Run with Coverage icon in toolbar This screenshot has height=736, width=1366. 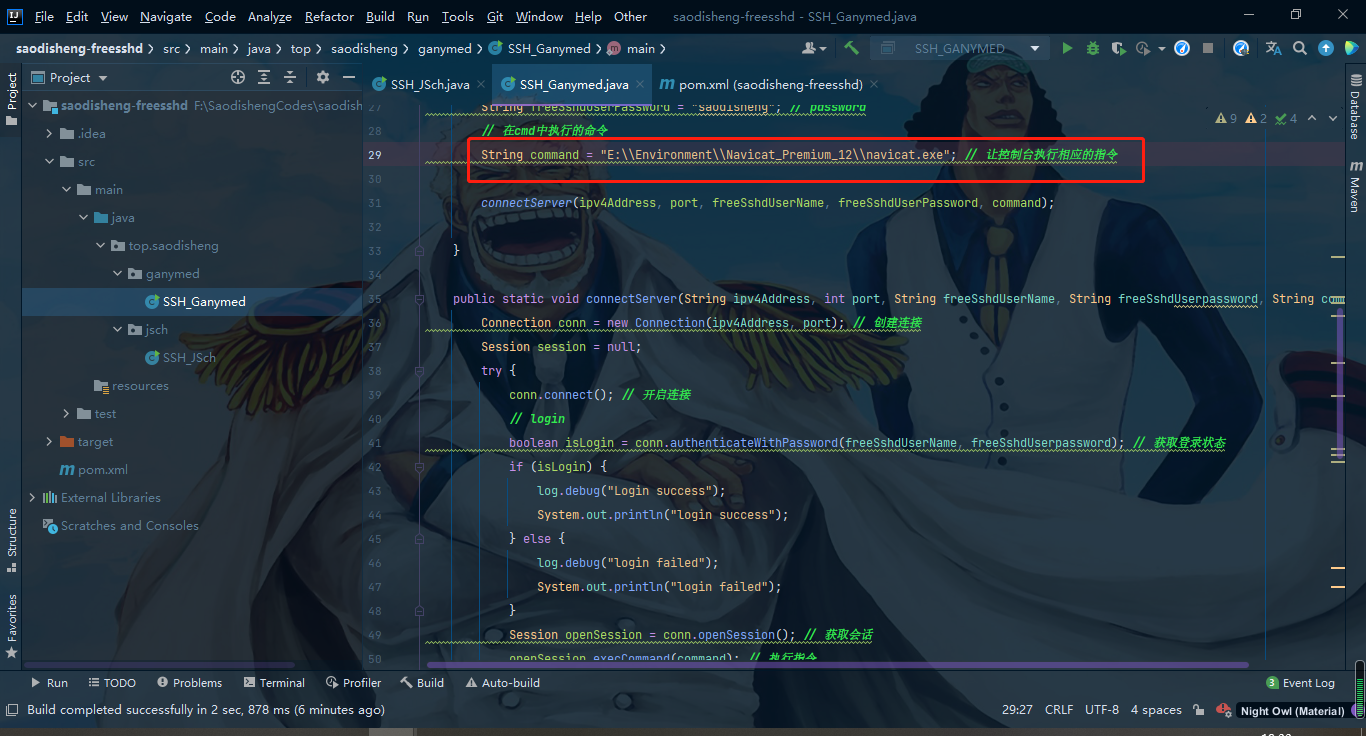tap(1117, 48)
